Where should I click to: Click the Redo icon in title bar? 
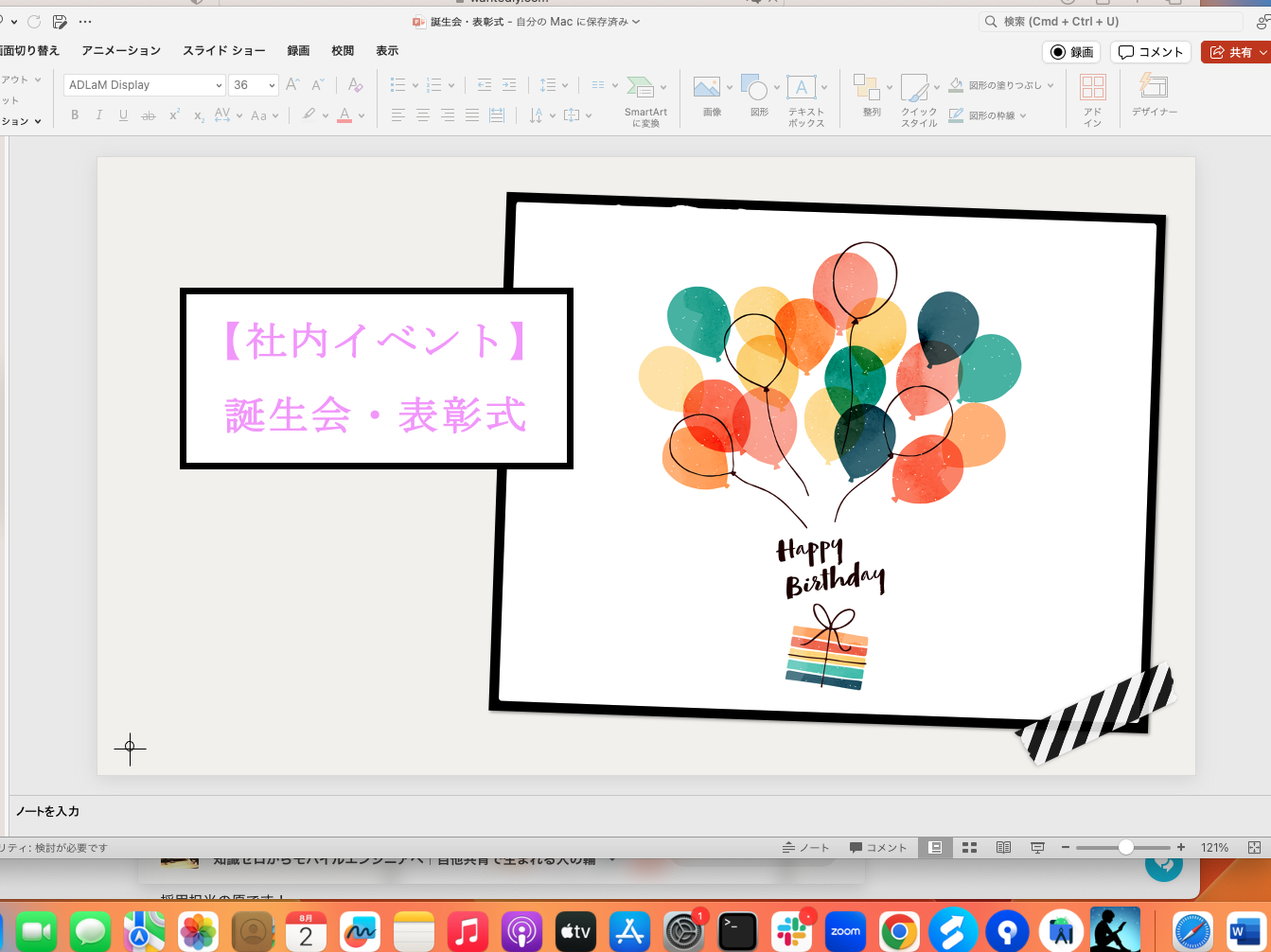pos(35,21)
